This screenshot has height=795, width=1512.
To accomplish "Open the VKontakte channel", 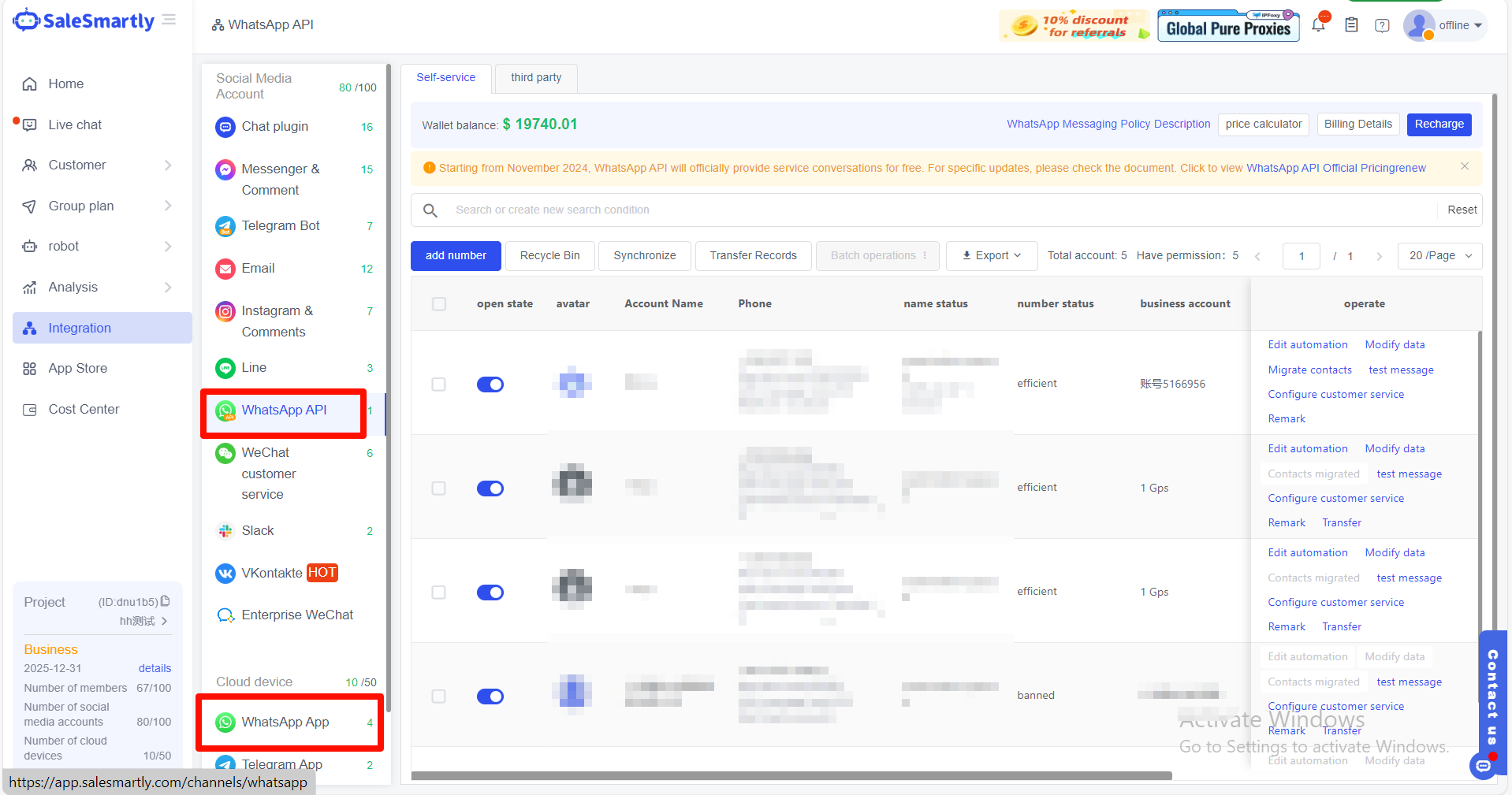I will pos(272,573).
